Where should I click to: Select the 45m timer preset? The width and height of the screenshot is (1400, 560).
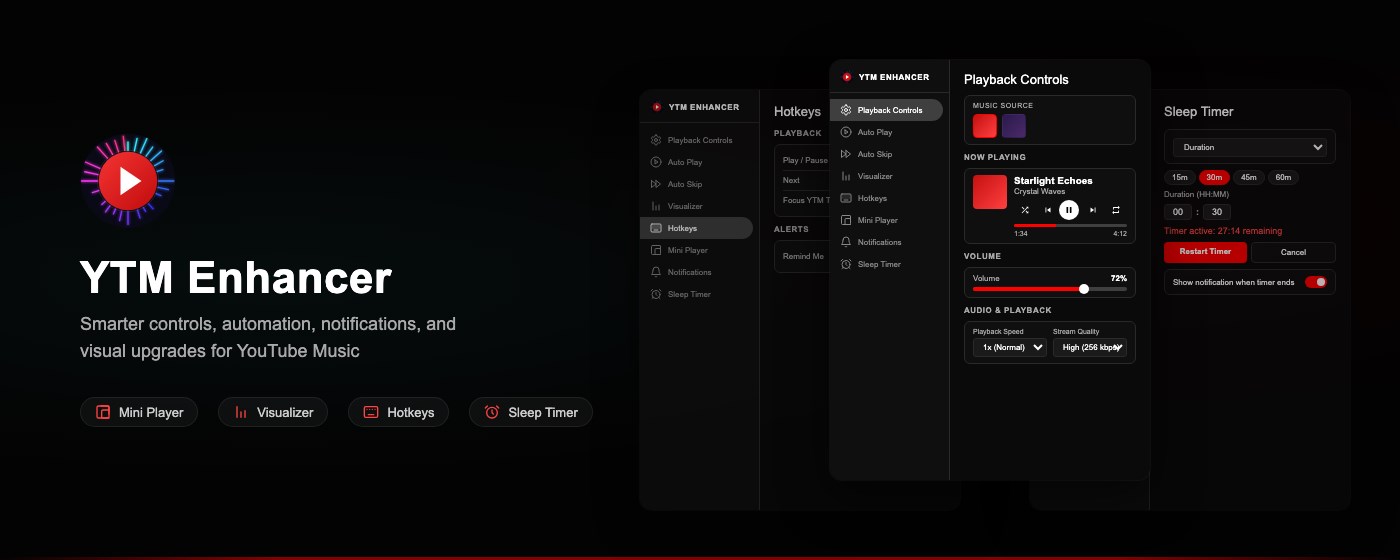point(1249,177)
